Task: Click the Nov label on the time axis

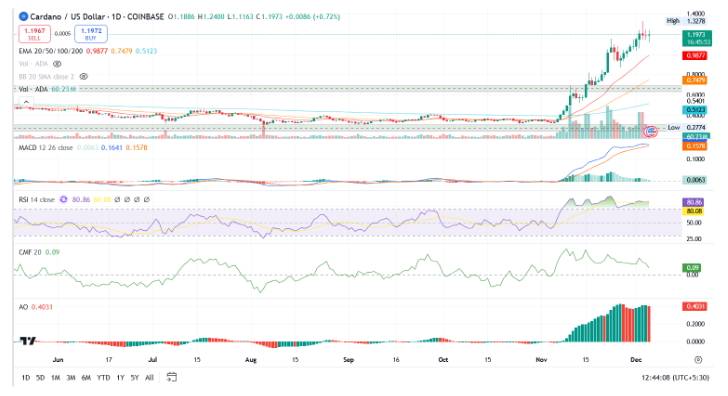Action: tap(541, 360)
